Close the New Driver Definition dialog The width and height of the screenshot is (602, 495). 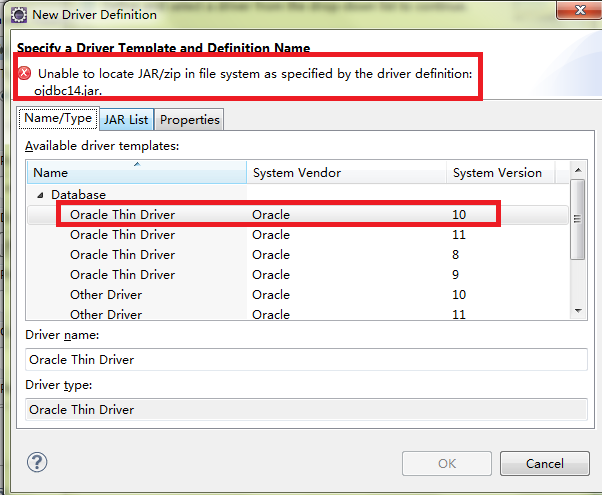coord(579,10)
